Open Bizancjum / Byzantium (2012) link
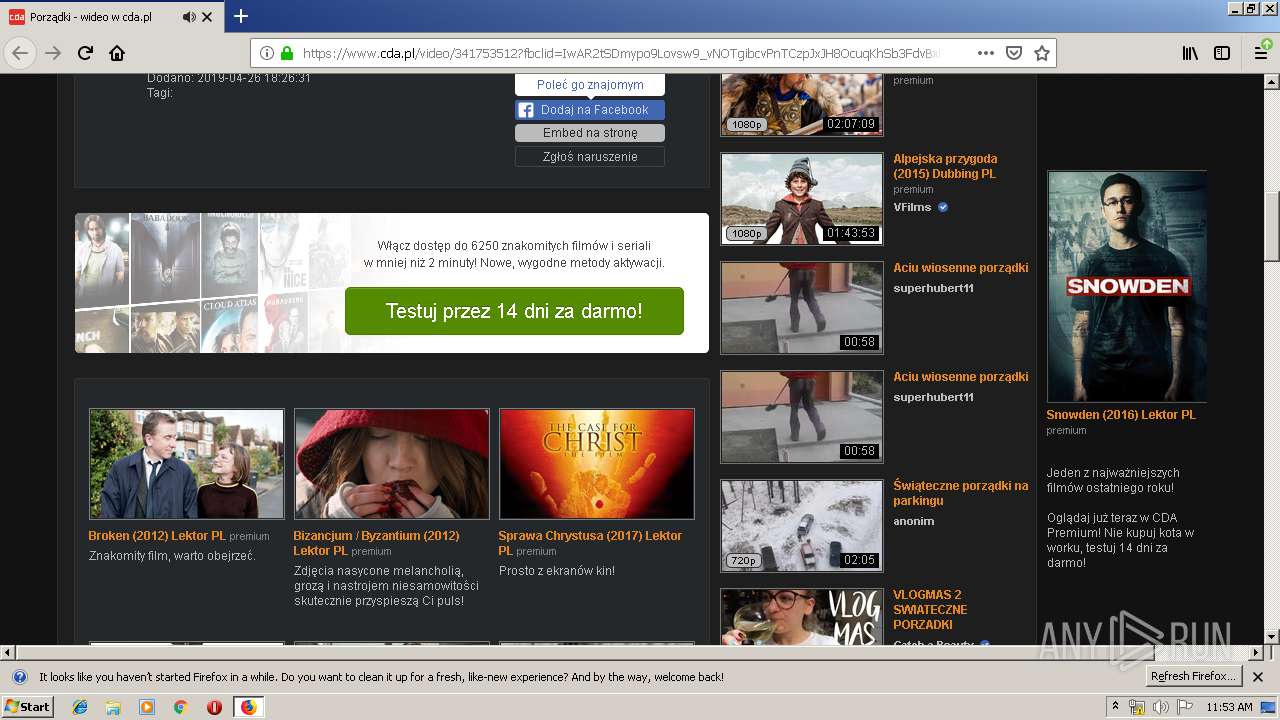Image resolution: width=1280 pixels, height=720 pixels. [376, 543]
